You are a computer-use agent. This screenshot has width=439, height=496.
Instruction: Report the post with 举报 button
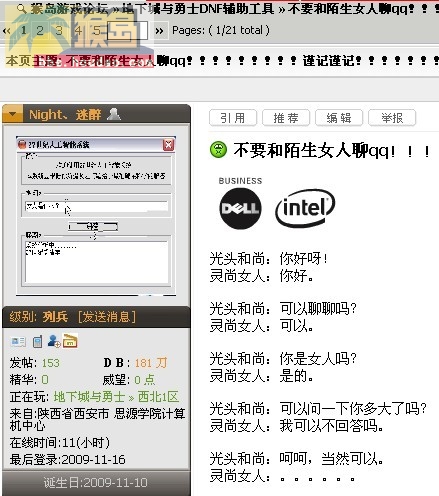click(x=392, y=118)
